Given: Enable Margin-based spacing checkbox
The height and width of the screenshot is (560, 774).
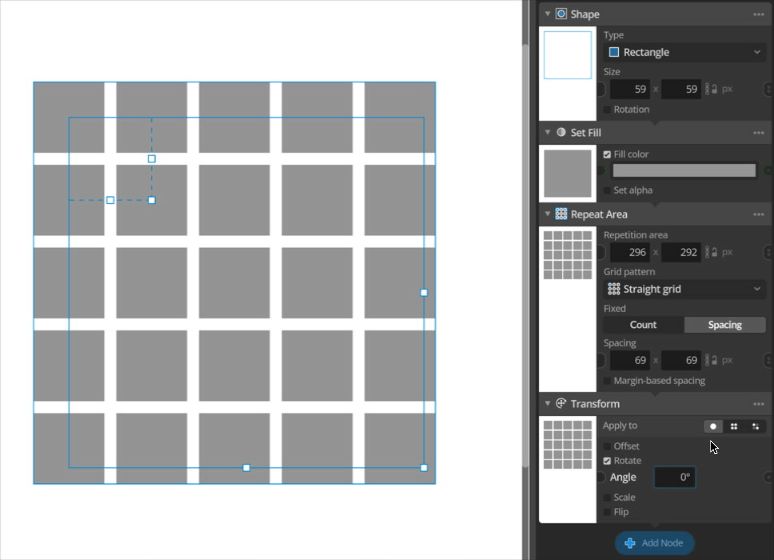Looking at the screenshot, I should coord(607,380).
